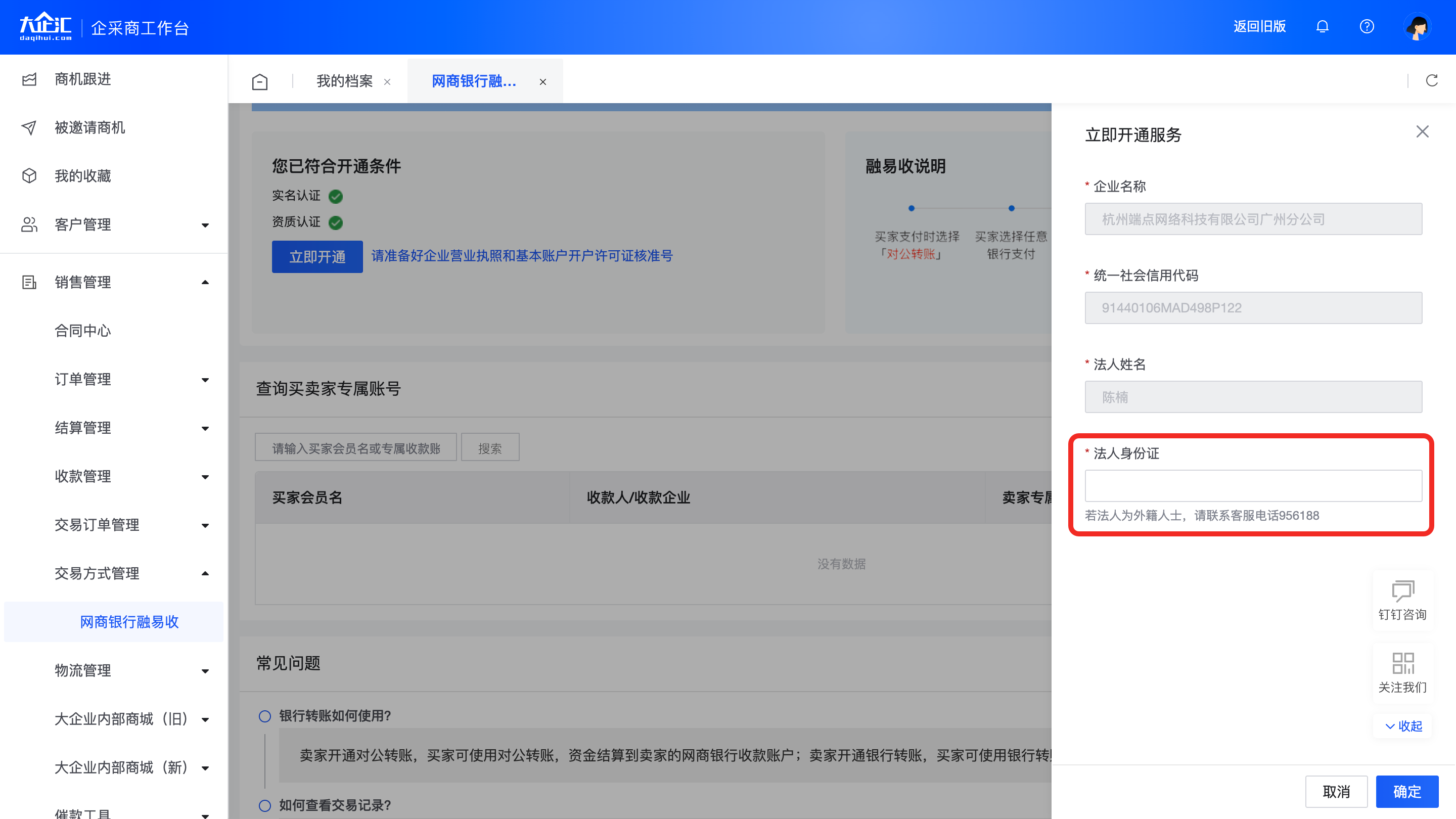Click 企采商工作台 header title
Screen dimensions: 1456x819
(x=140, y=28)
